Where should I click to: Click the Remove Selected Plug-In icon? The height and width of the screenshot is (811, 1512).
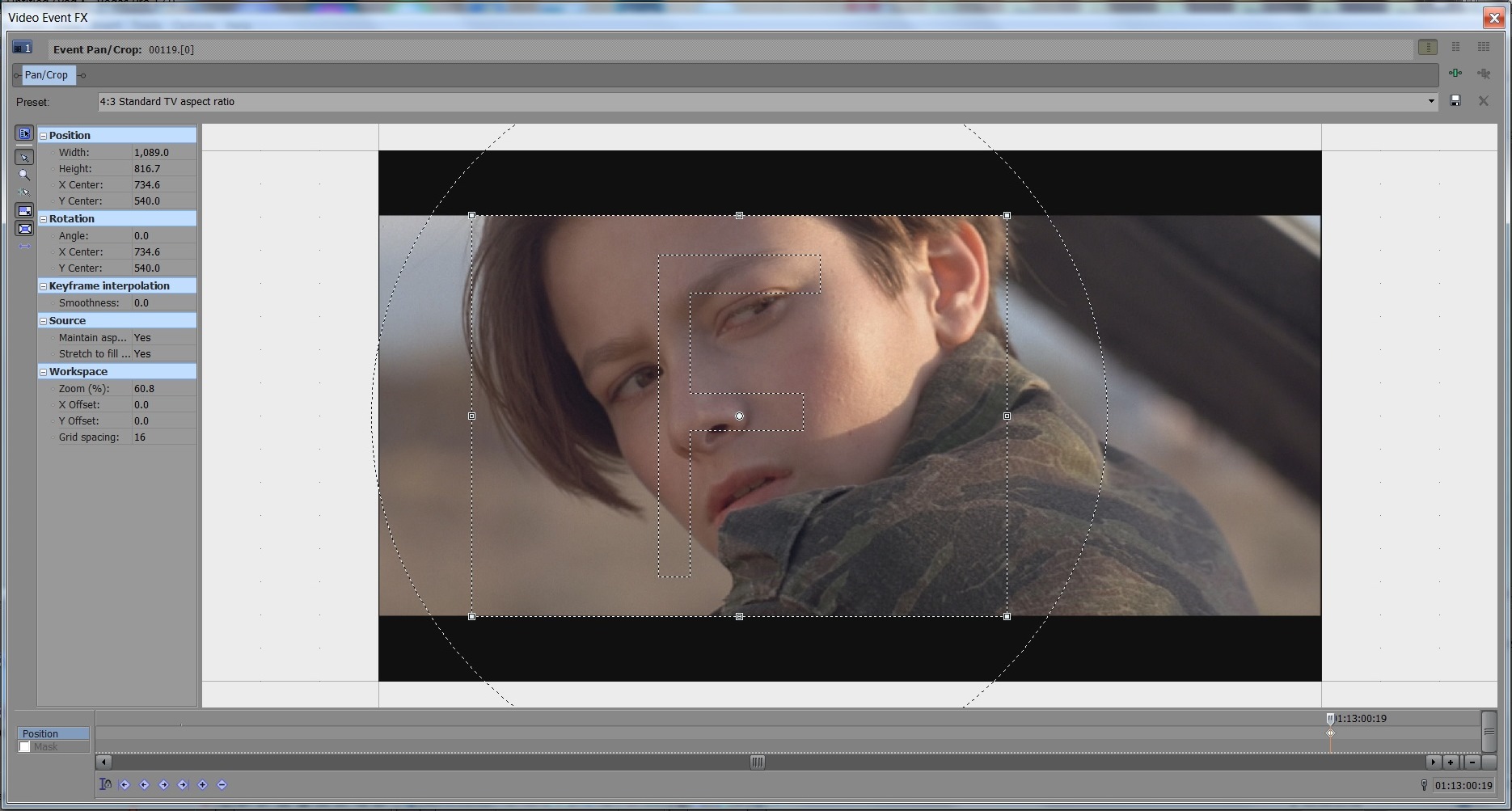(1484, 74)
